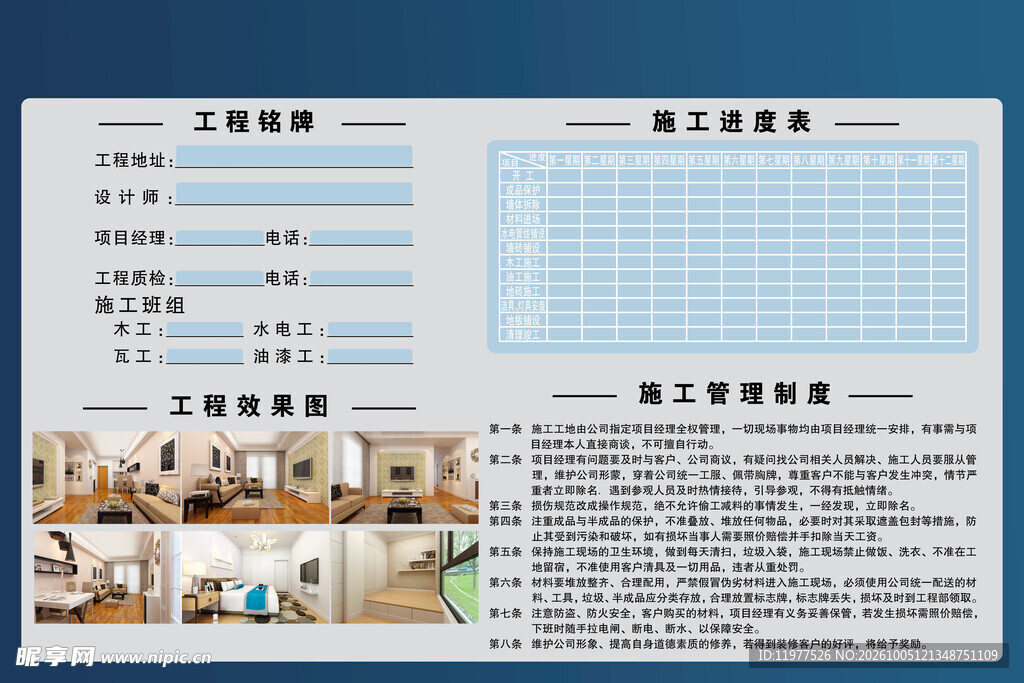Click the 地板铺设 row label
This screenshot has width=1024, height=683.
[x=523, y=320]
